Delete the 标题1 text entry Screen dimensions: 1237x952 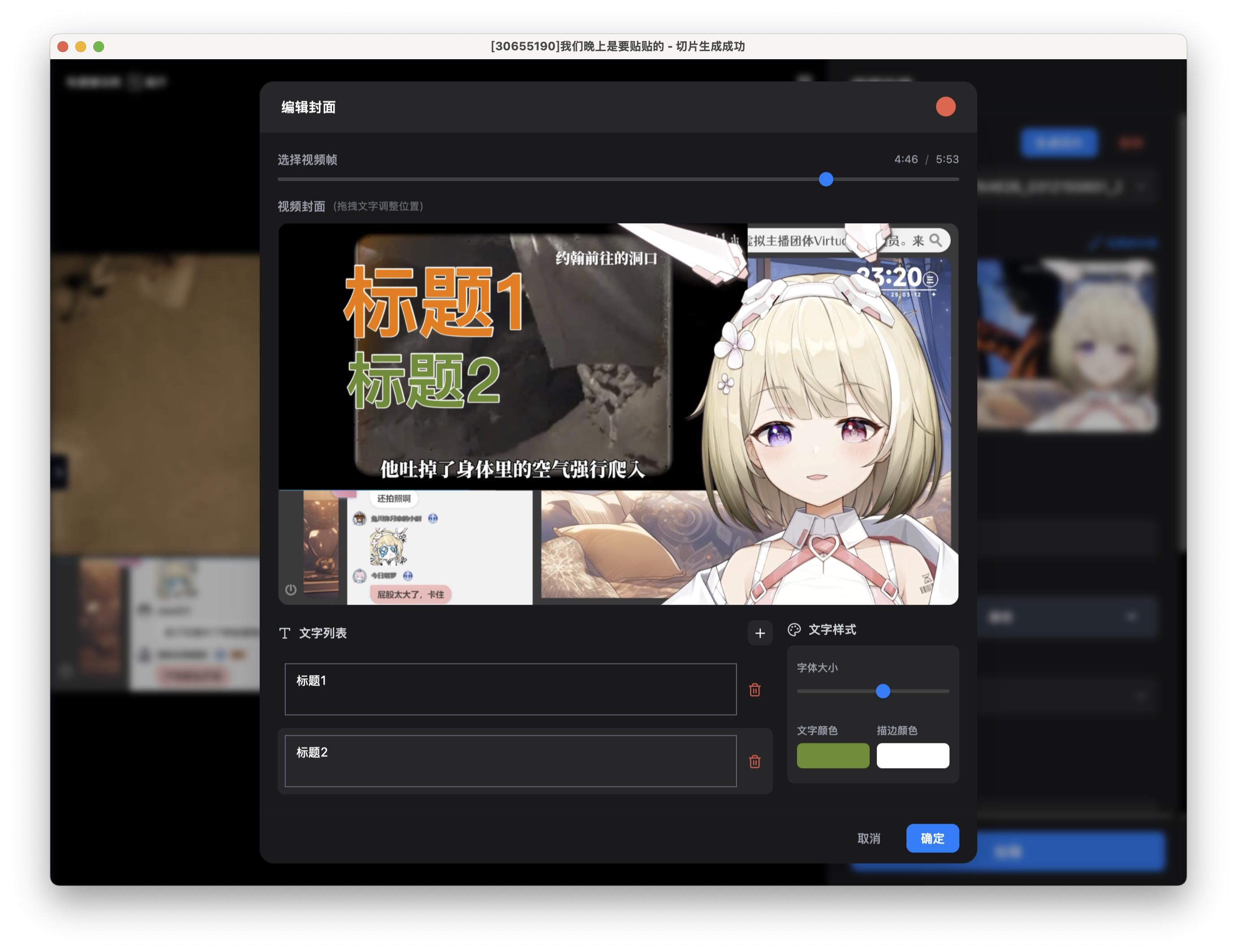[x=754, y=690]
